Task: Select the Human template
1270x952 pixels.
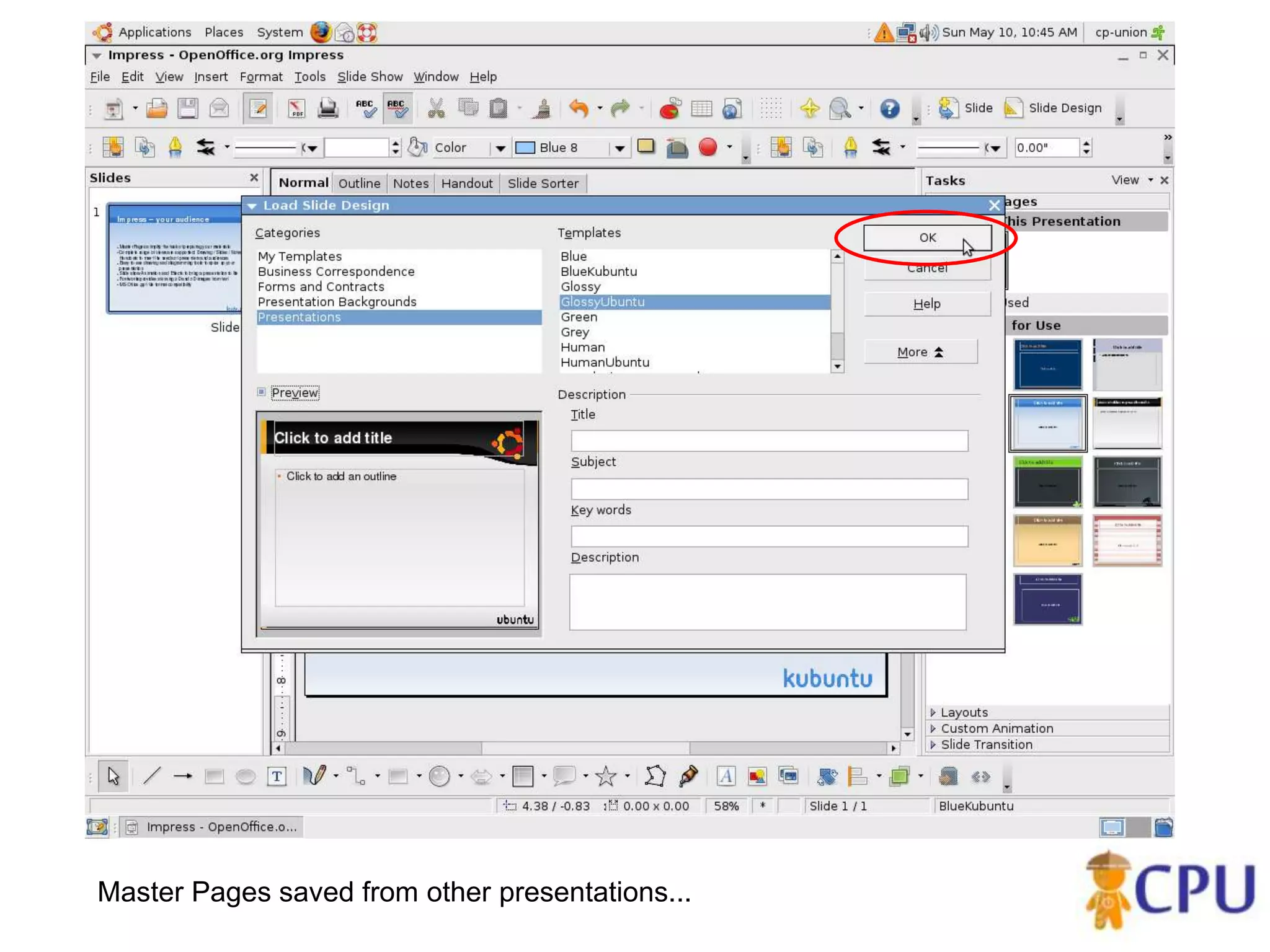Action: point(582,347)
